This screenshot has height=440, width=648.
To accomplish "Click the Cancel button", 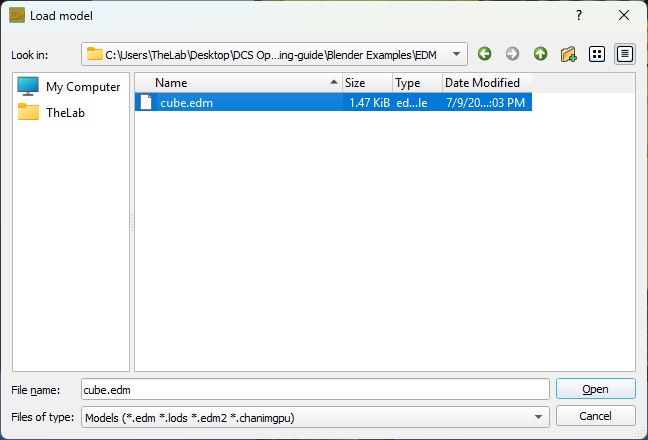I will point(596,416).
